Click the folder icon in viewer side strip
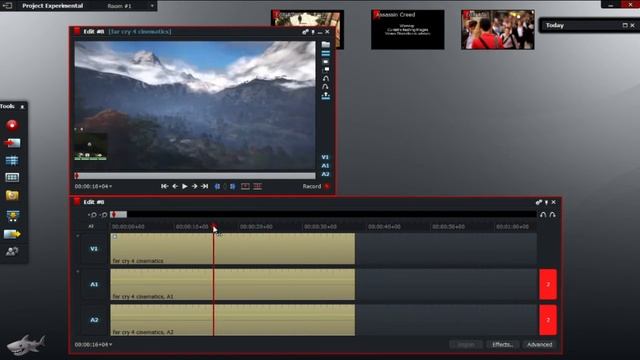640x360 pixels. pos(326,44)
